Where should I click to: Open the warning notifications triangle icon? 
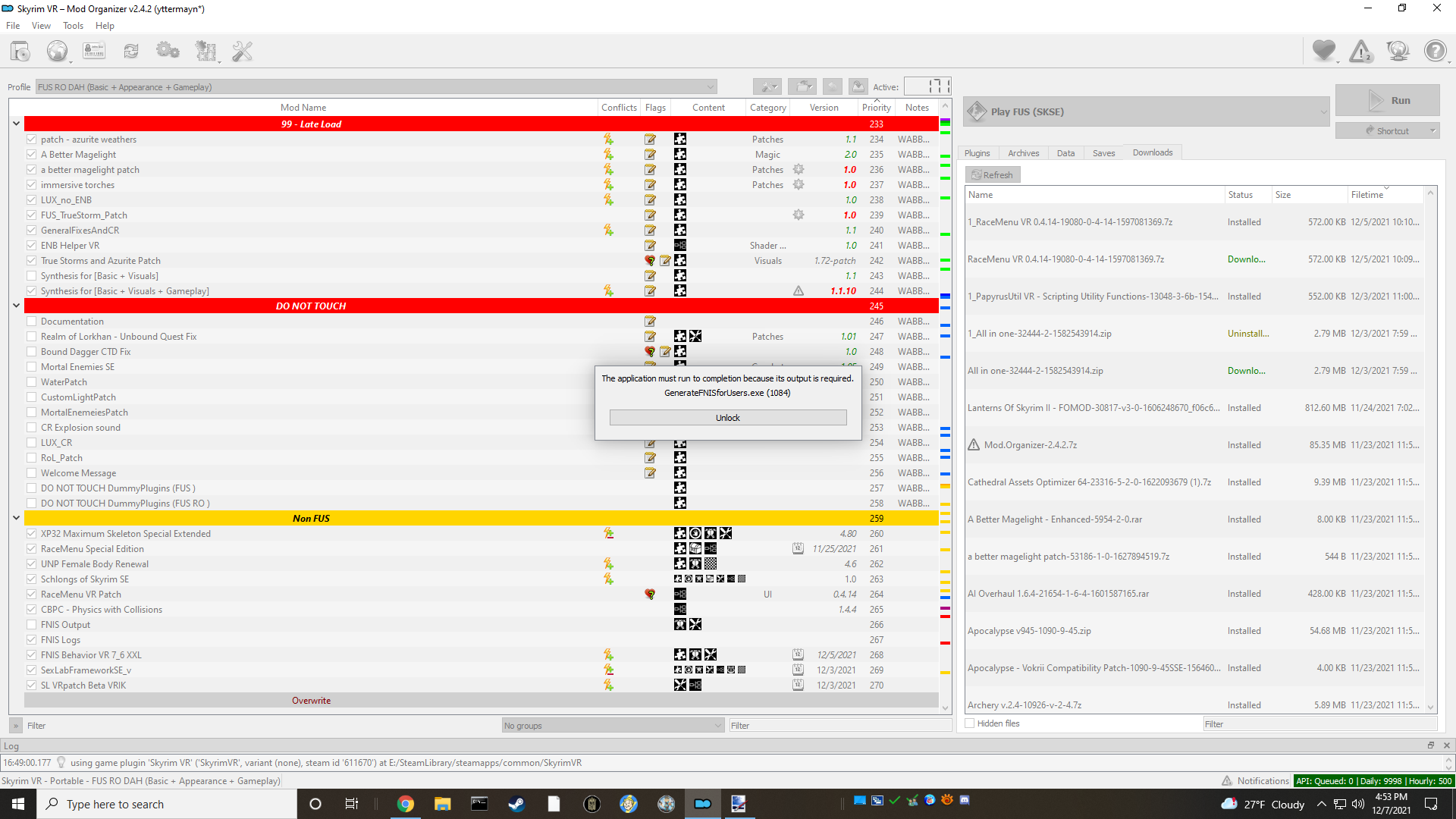tap(1361, 52)
